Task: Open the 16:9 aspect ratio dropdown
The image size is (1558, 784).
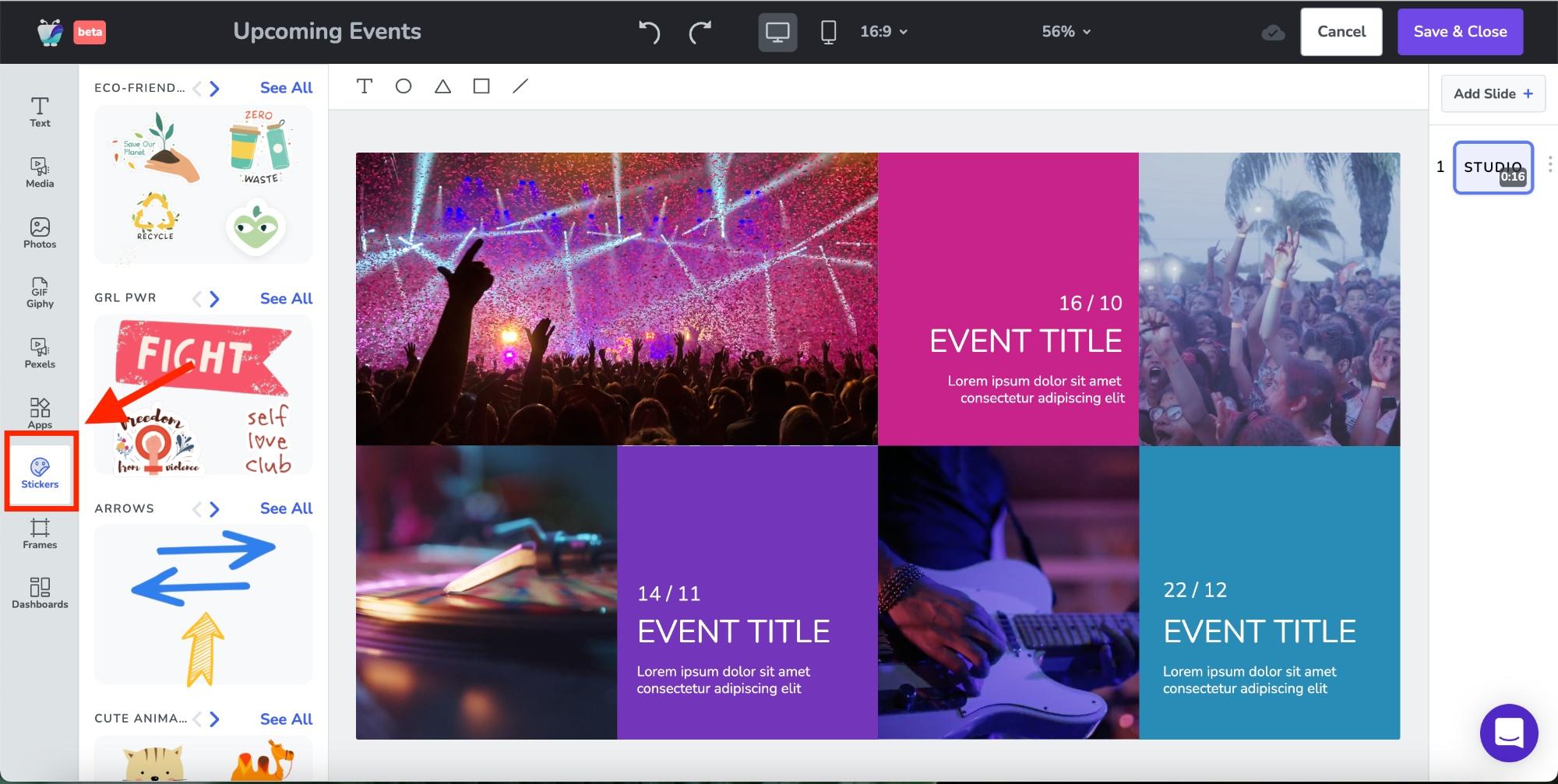Action: tap(884, 32)
